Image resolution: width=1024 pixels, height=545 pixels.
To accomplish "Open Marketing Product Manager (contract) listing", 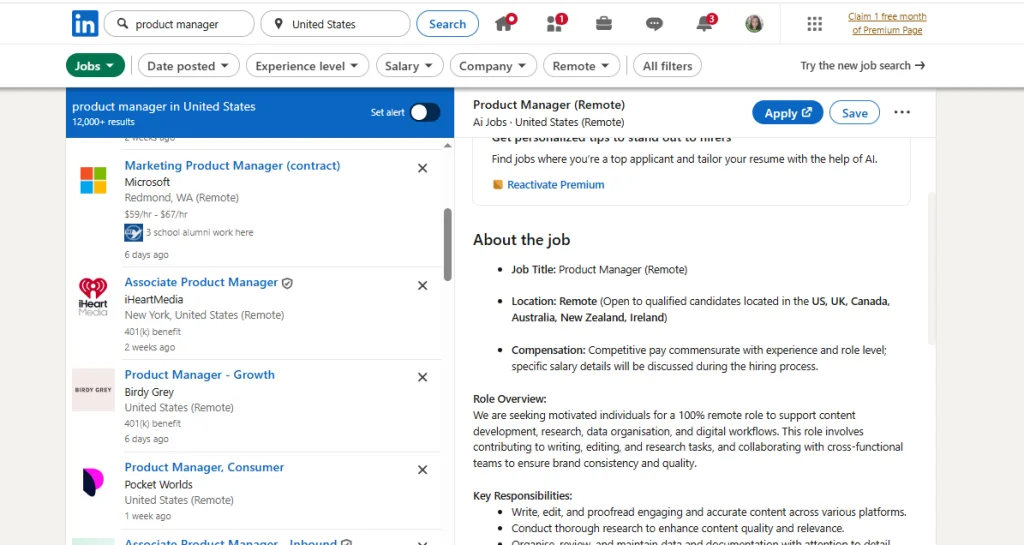I will 232,166.
